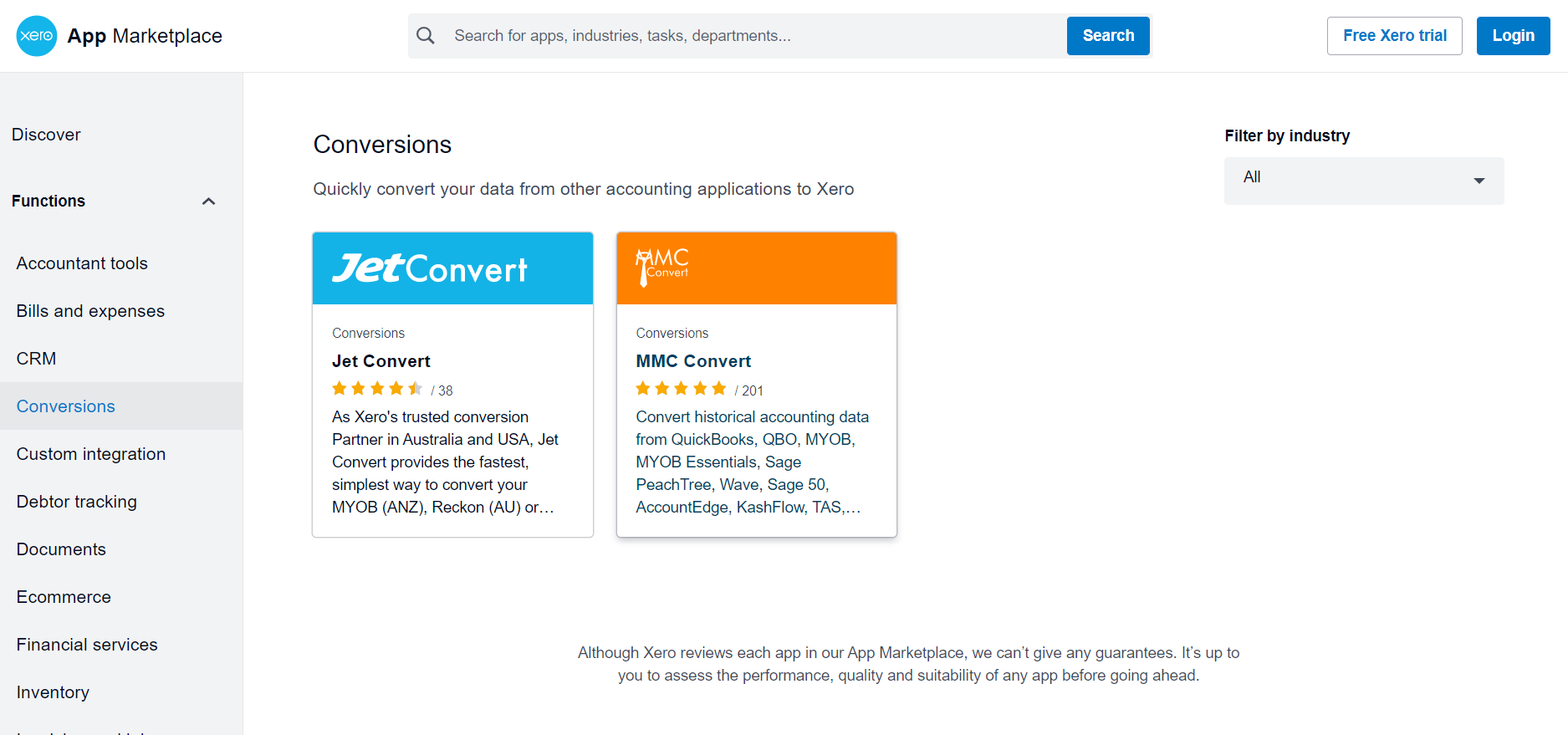Open the Discover menu item
This screenshot has height=735, width=1568.
(46, 135)
